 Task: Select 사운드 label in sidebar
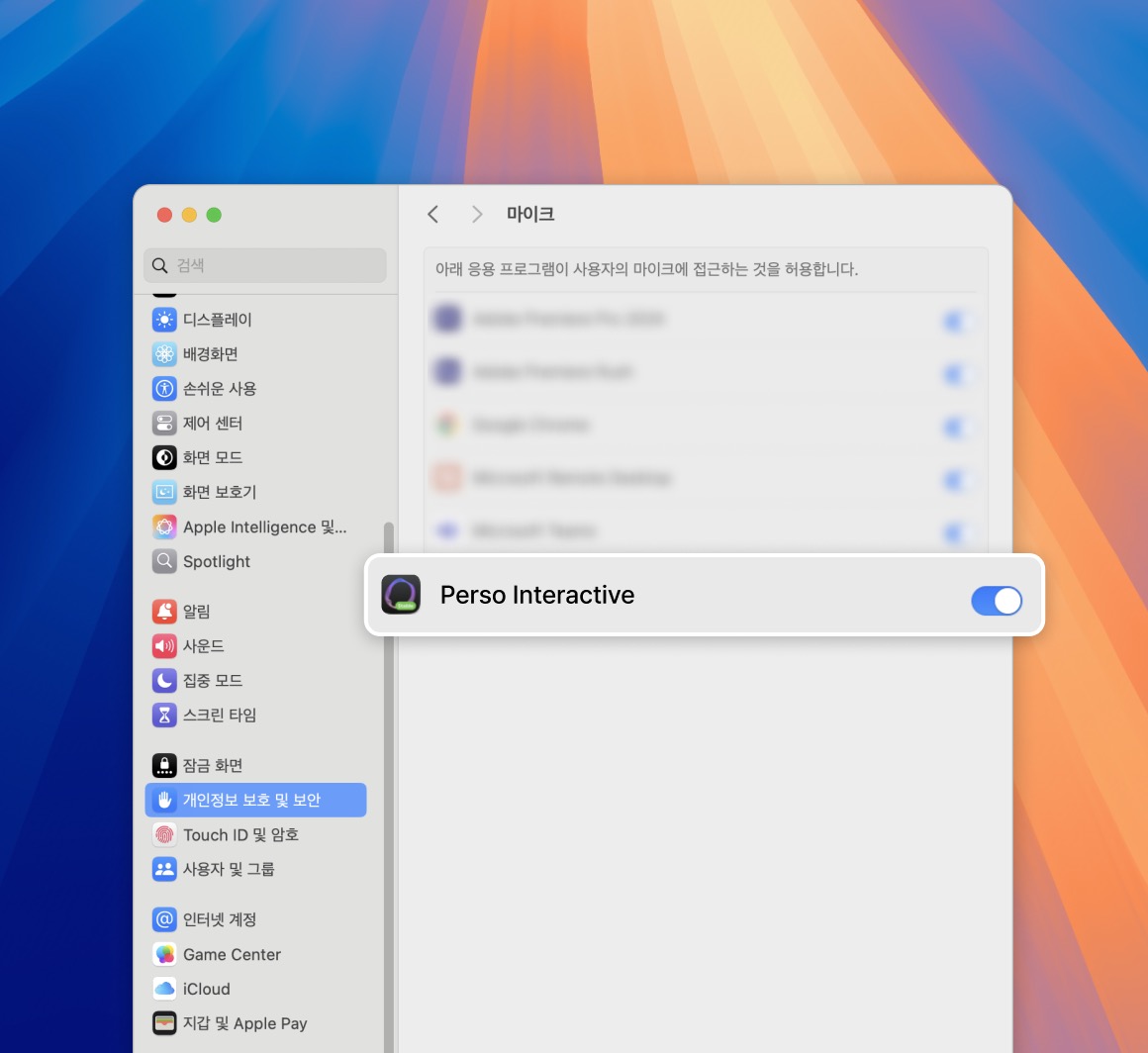point(204,646)
